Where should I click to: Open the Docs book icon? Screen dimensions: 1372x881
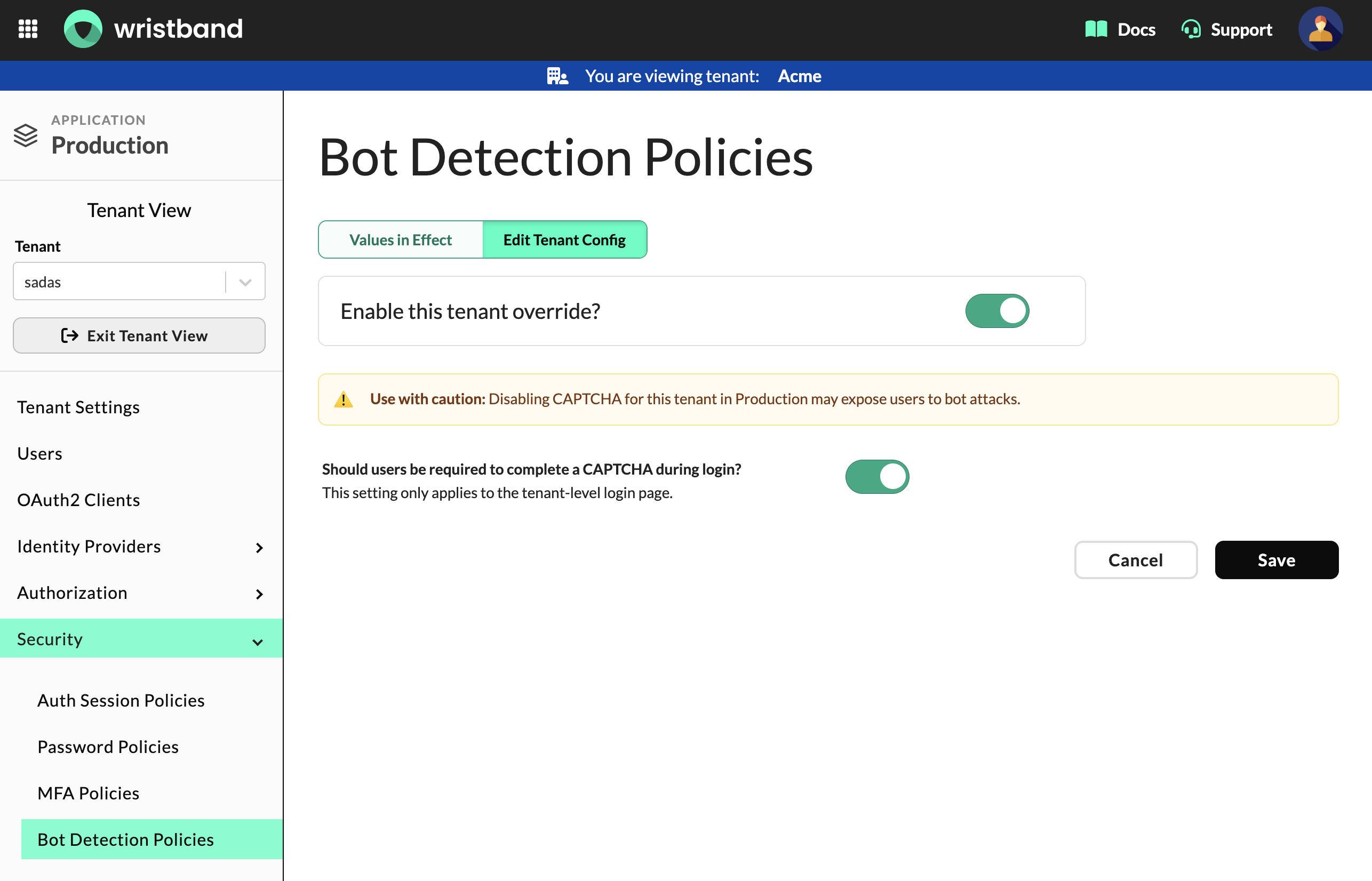[1096, 29]
